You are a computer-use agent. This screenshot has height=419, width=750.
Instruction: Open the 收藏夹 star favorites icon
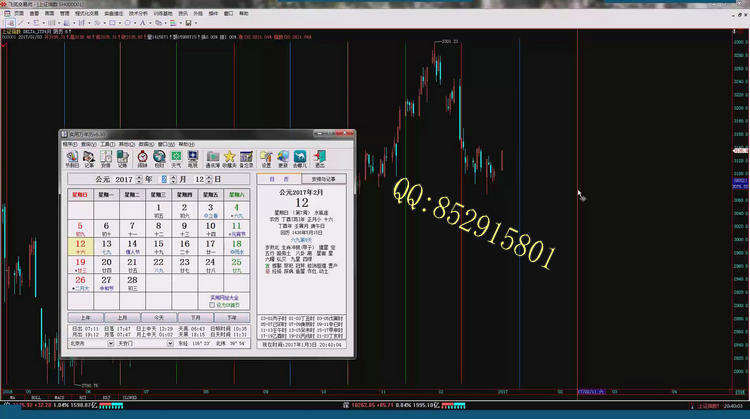(230, 158)
